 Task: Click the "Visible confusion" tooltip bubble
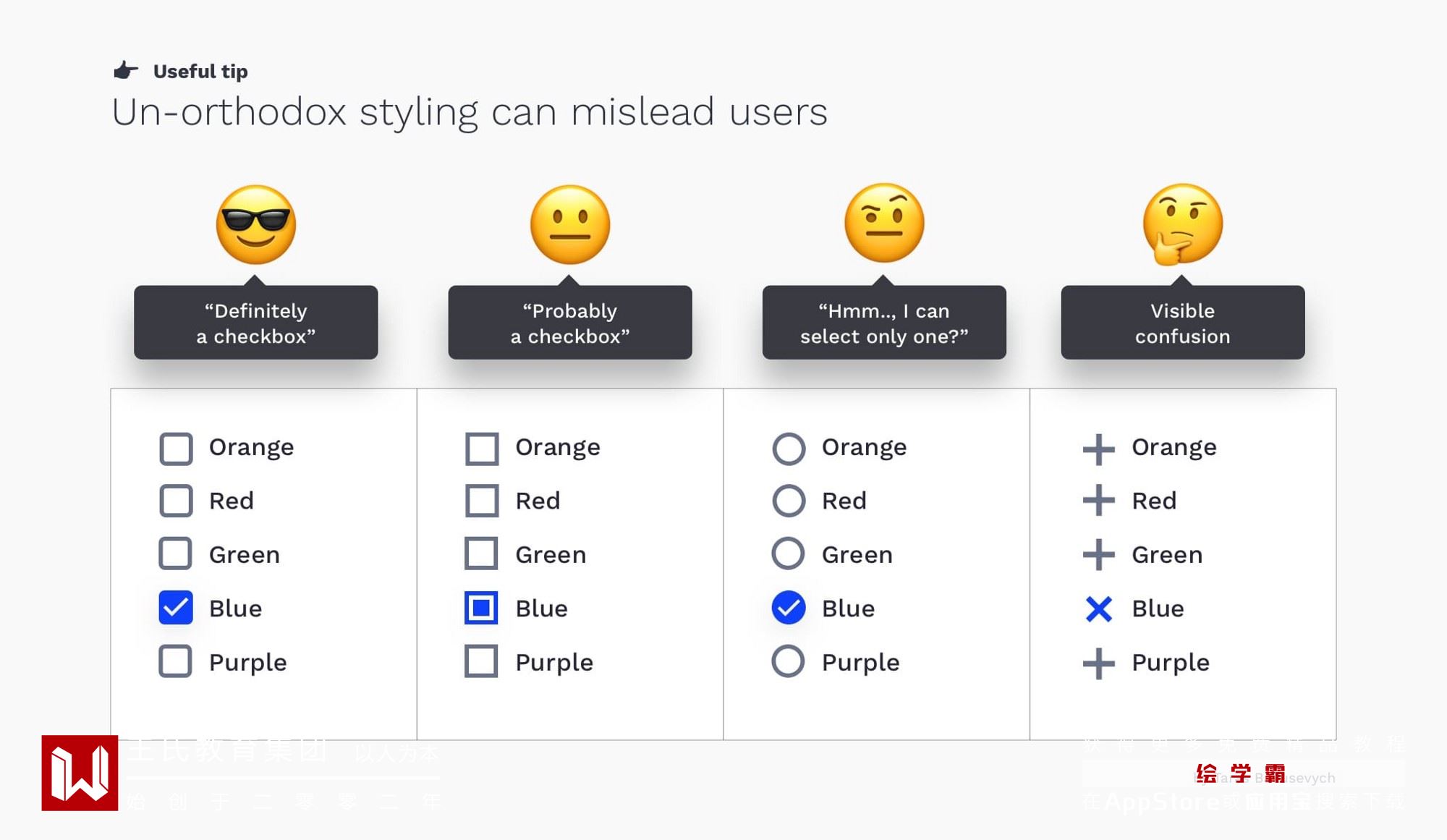[1182, 323]
